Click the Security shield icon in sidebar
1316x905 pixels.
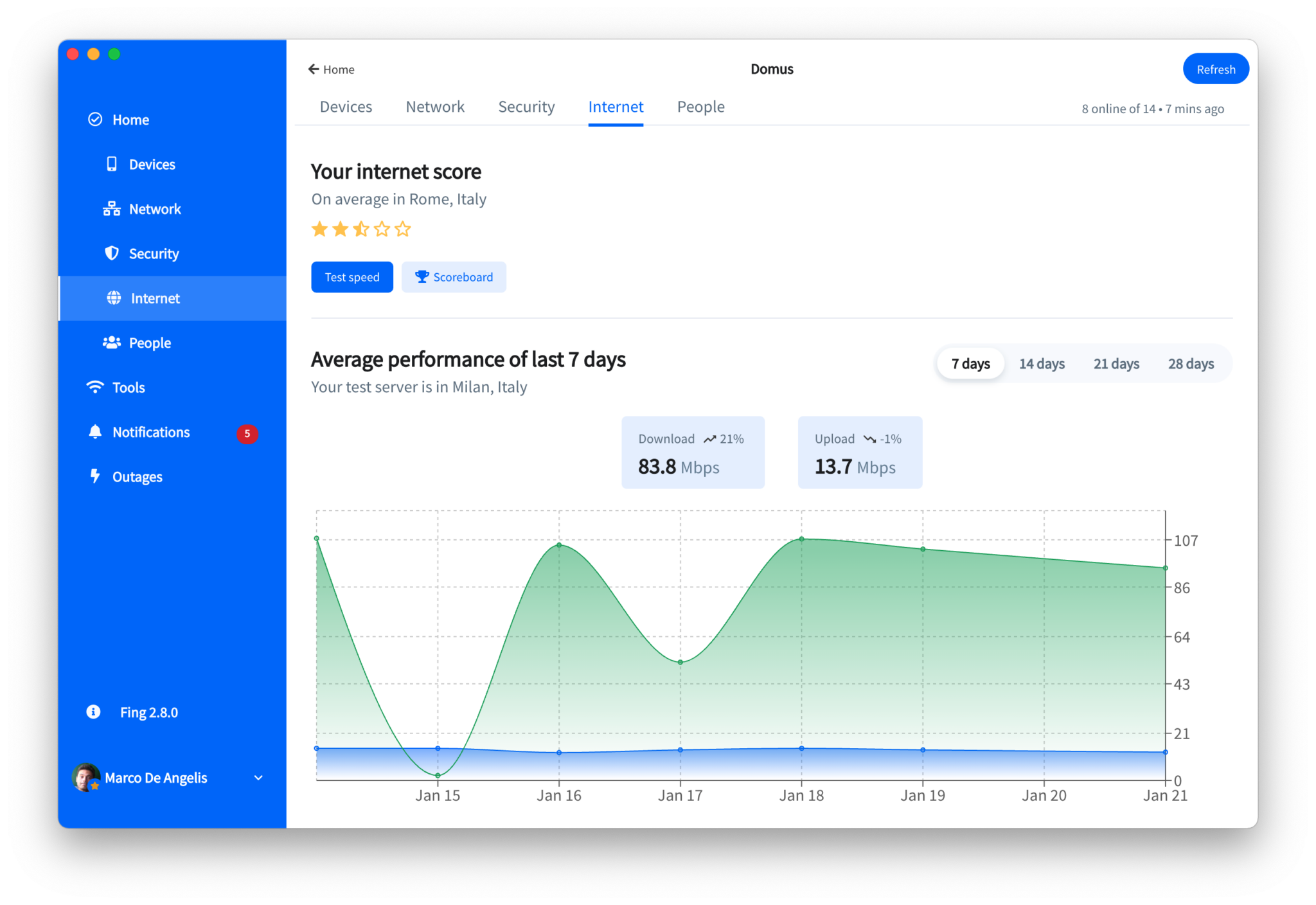[x=111, y=253]
